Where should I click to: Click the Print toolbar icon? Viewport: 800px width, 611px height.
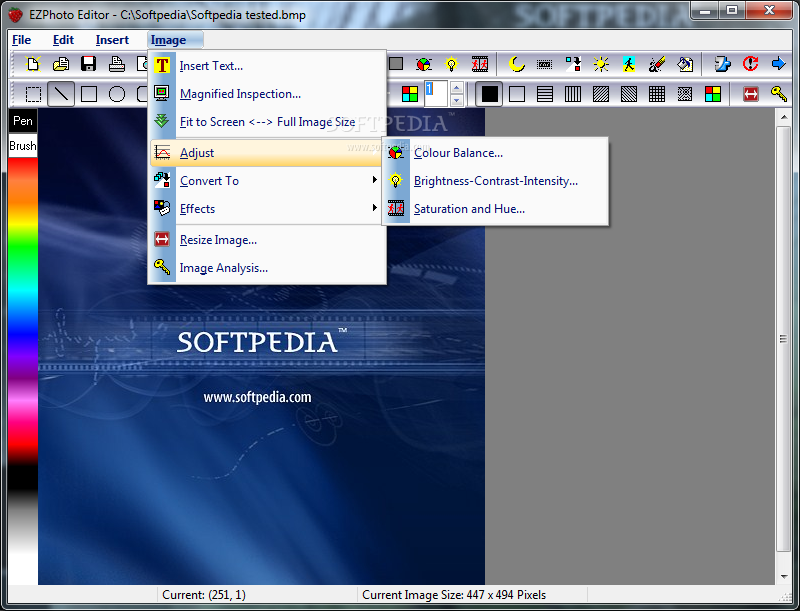tap(117, 64)
